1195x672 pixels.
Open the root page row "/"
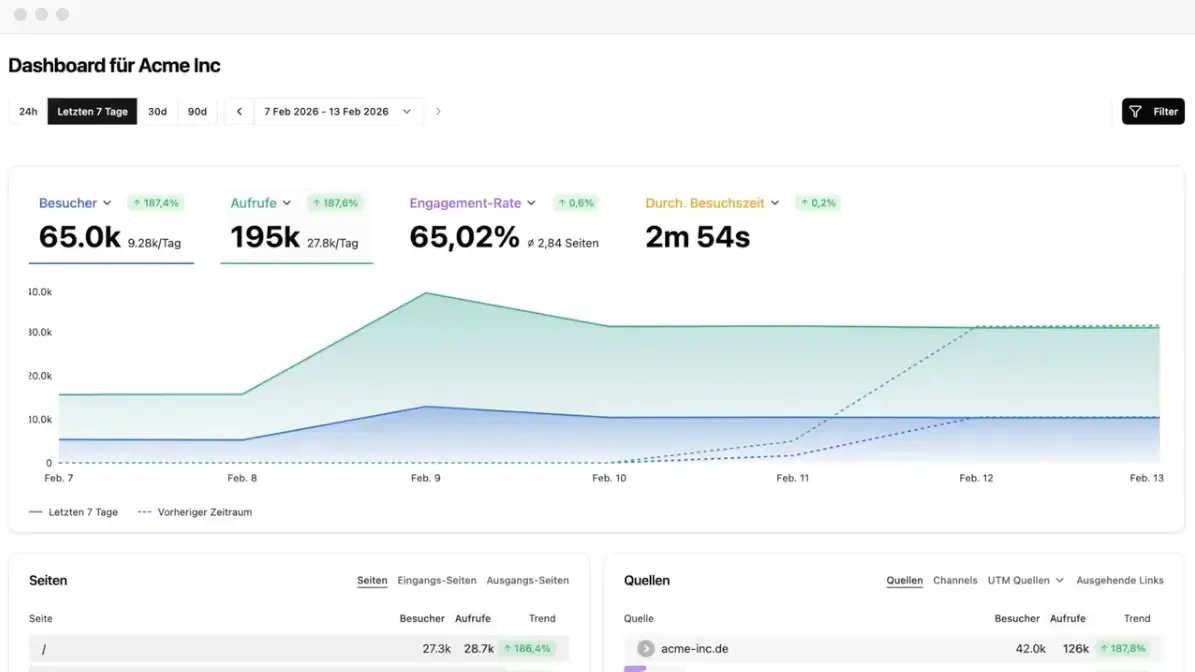point(299,648)
